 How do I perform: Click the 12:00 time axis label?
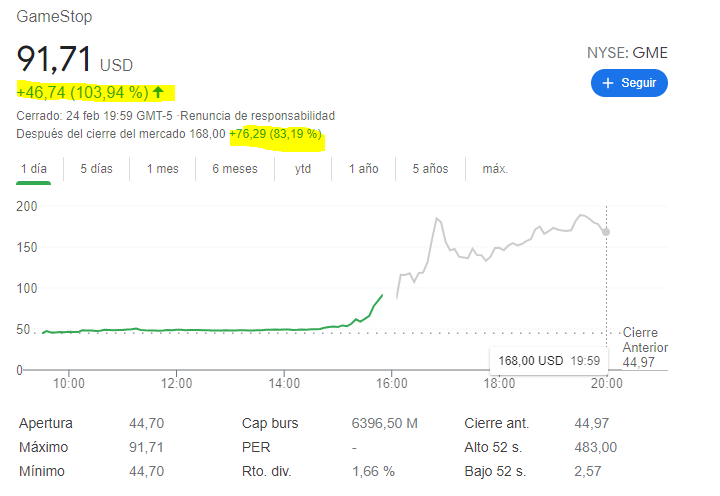point(176,383)
